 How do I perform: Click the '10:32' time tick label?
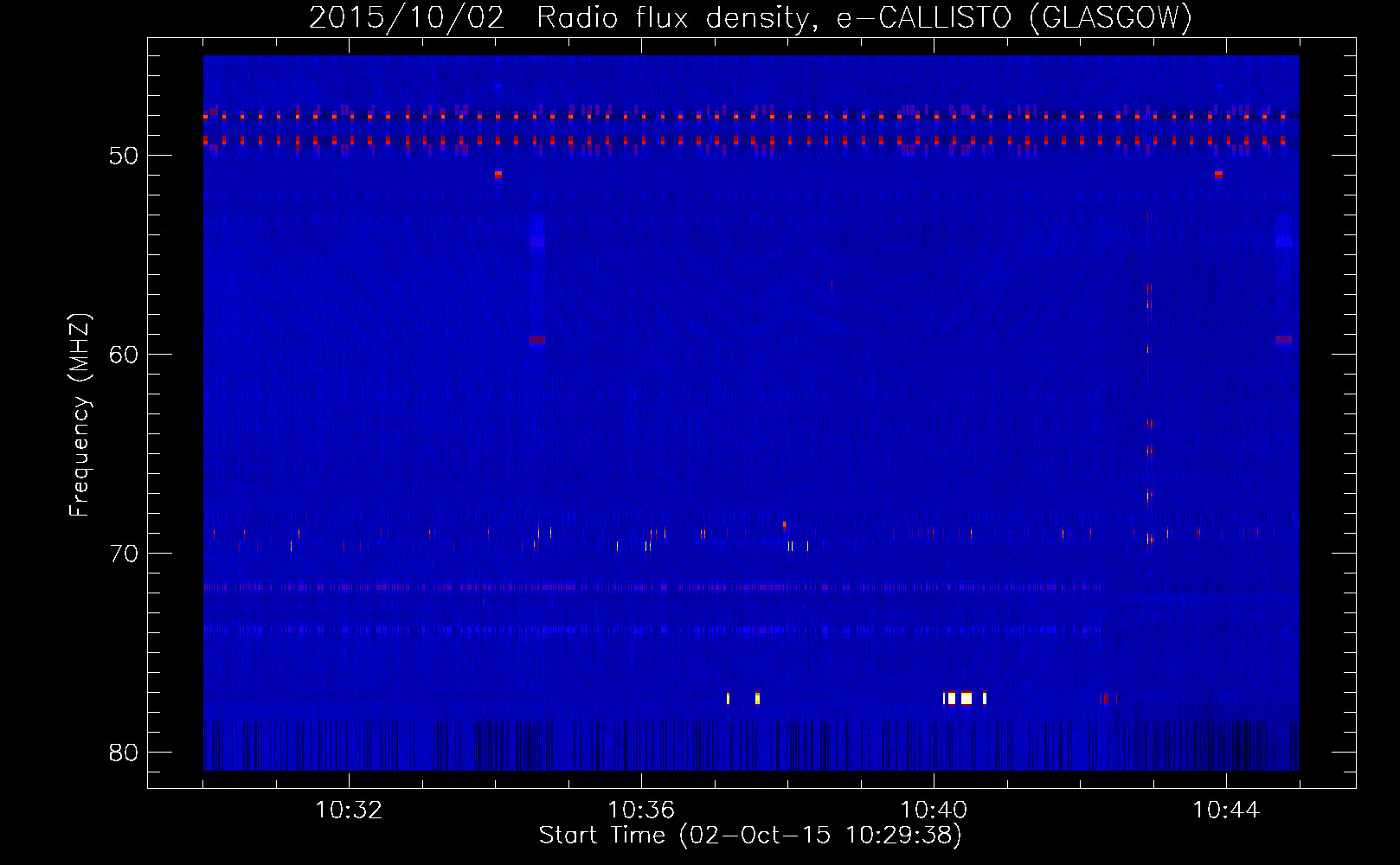349,811
